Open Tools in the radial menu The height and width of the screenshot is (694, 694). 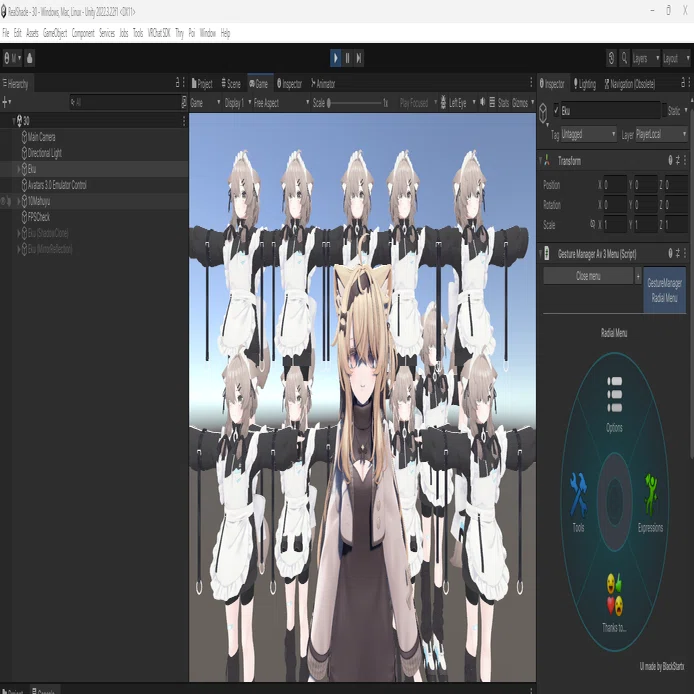click(578, 502)
